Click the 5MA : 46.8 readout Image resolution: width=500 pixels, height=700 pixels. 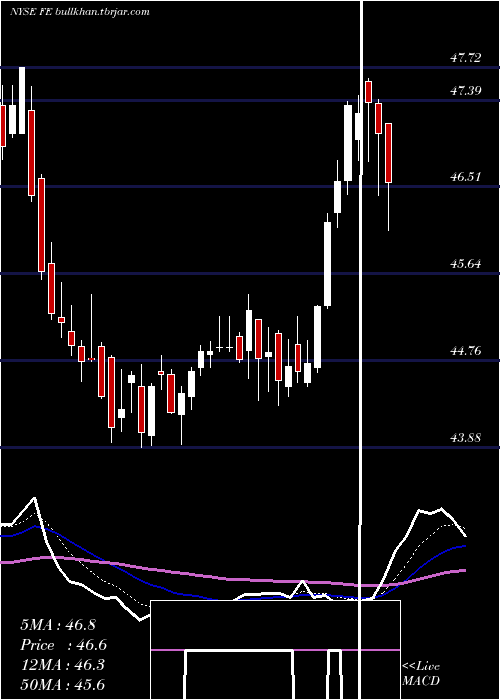(x=58, y=625)
